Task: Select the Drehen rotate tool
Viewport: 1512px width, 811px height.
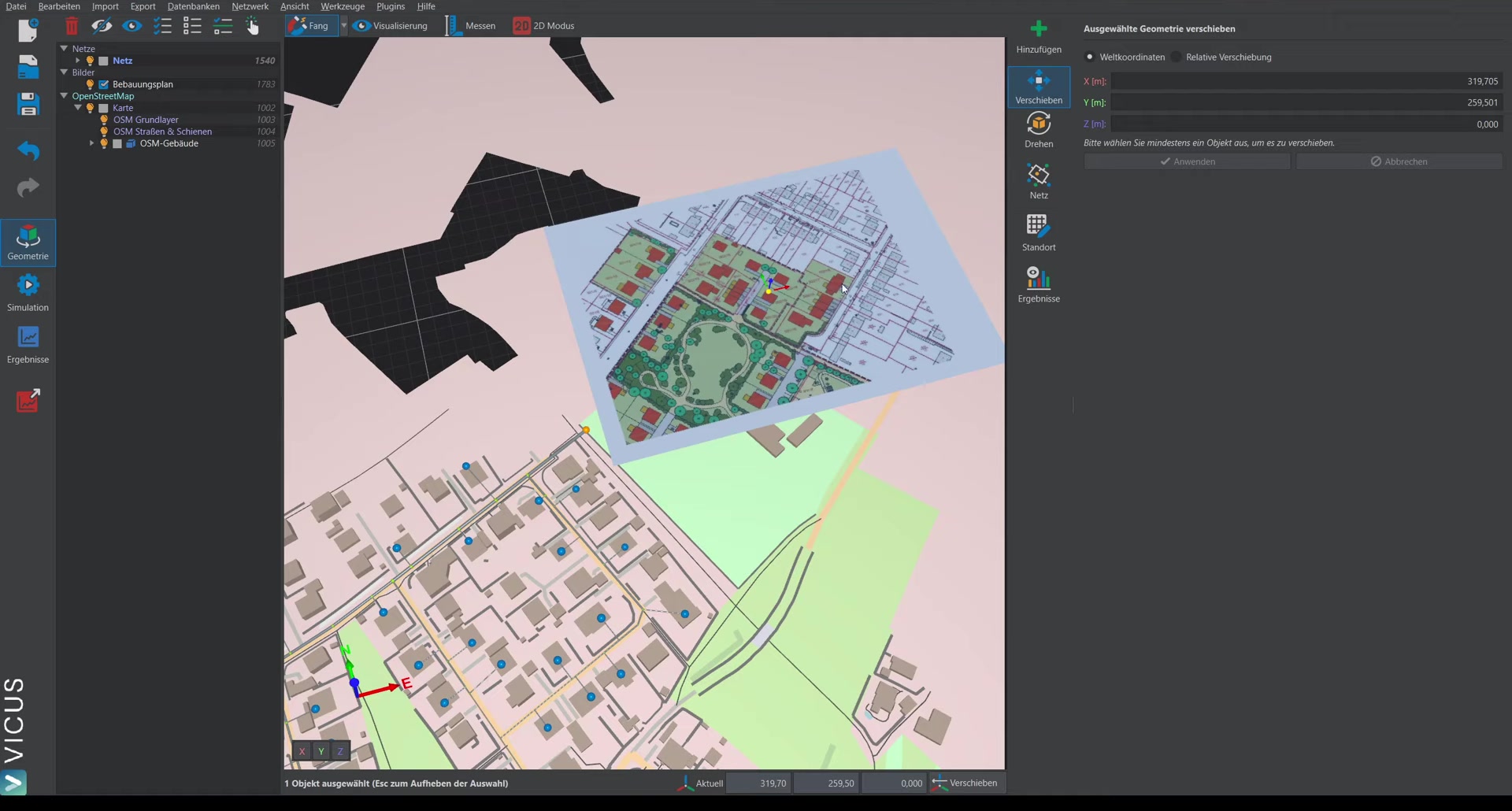Action: (1039, 131)
